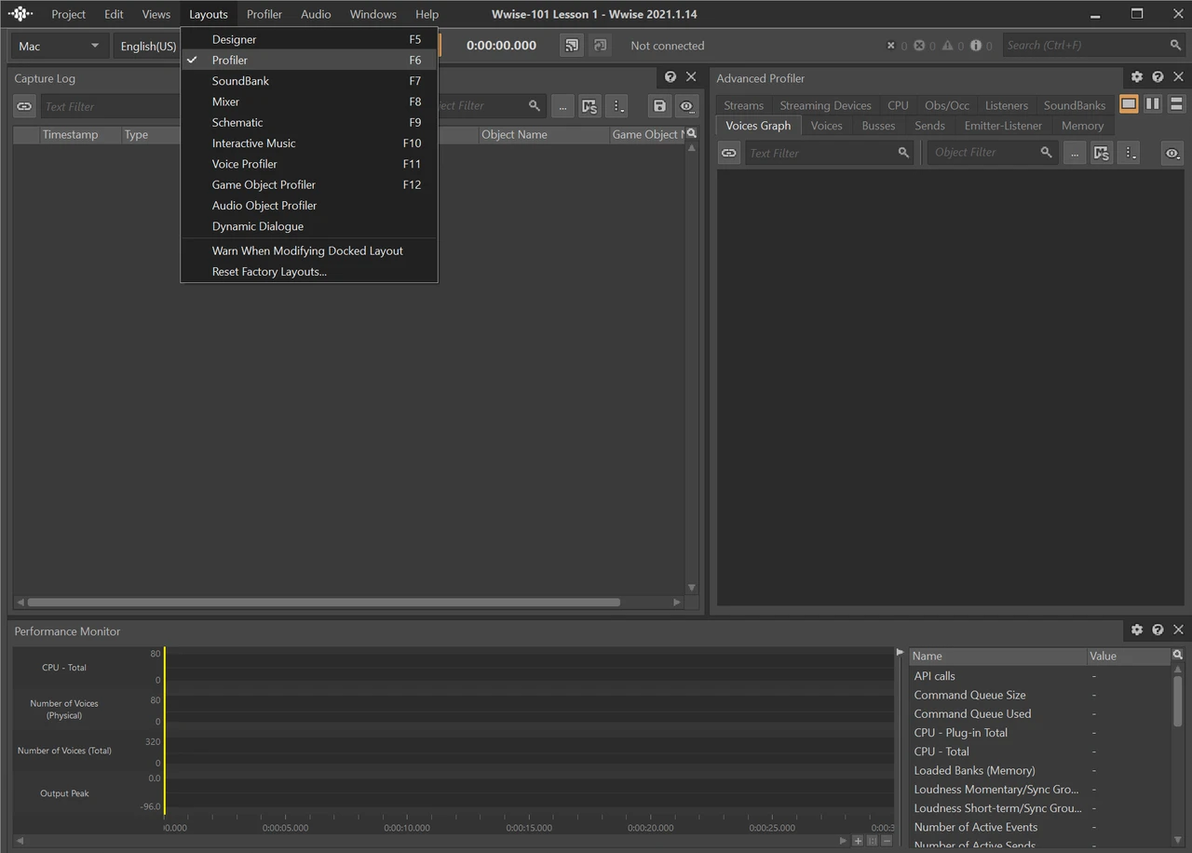The width and height of the screenshot is (1192, 853).
Task: Click Capture Log filter link icon
Action: (24, 106)
